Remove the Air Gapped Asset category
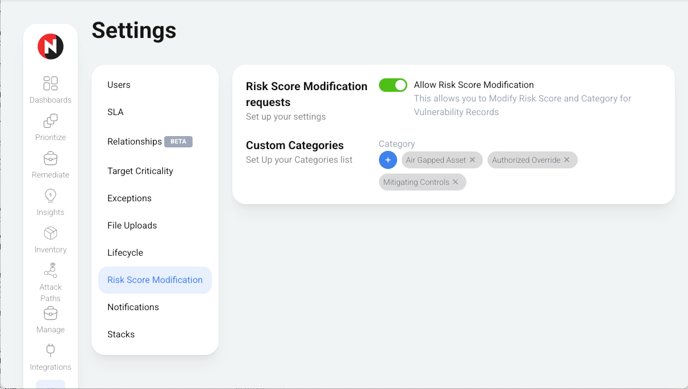 (x=472, y=160)
